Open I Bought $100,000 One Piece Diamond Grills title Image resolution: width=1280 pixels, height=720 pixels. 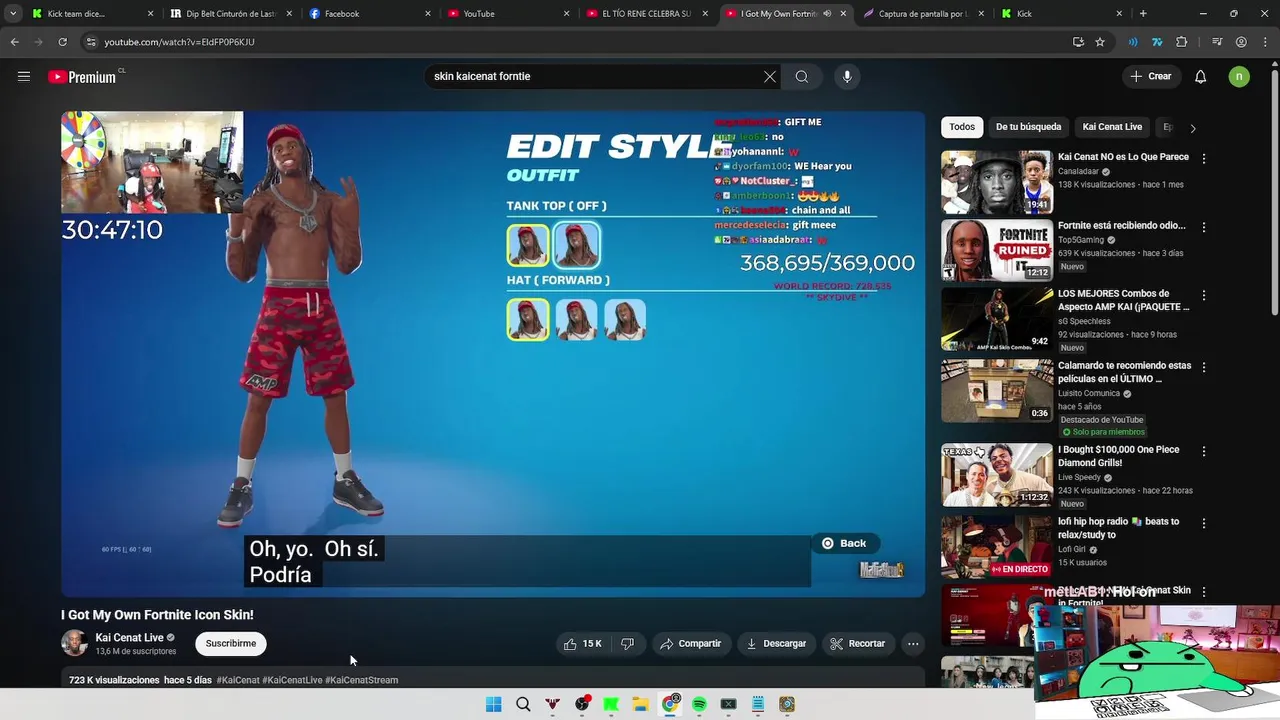[1119, 456]
